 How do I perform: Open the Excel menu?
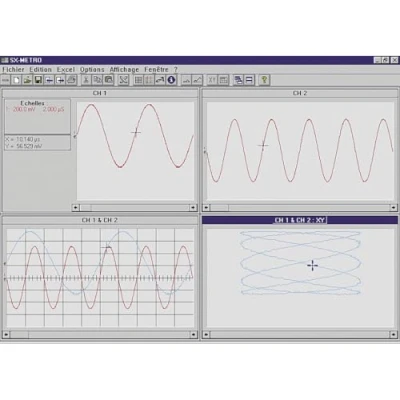(x=66, y=69)
